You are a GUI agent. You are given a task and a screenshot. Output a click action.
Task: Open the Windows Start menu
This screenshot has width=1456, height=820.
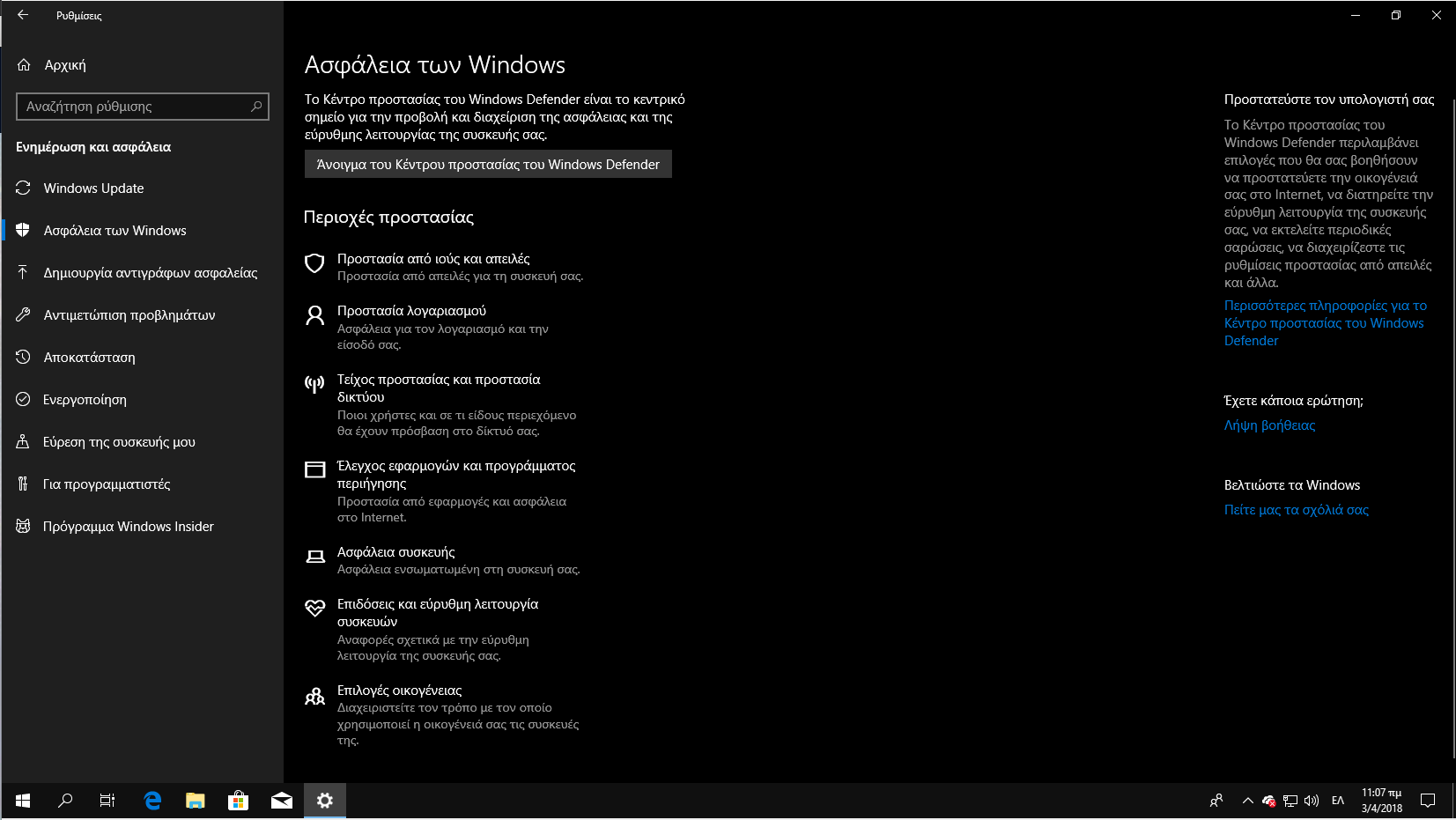click(x=23, y=801)
